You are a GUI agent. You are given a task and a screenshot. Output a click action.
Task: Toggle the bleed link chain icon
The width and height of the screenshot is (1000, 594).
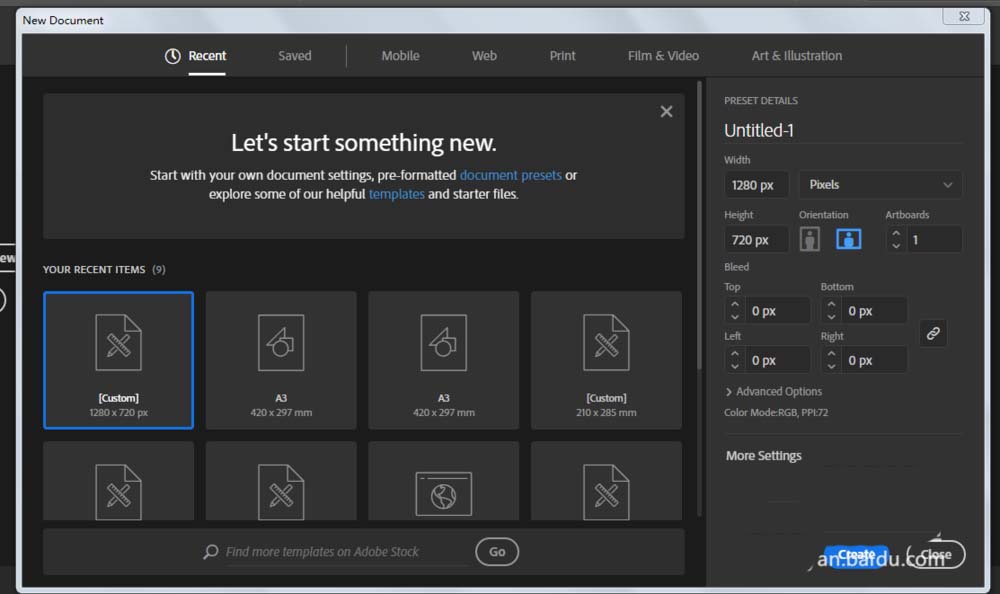[933, 334]
